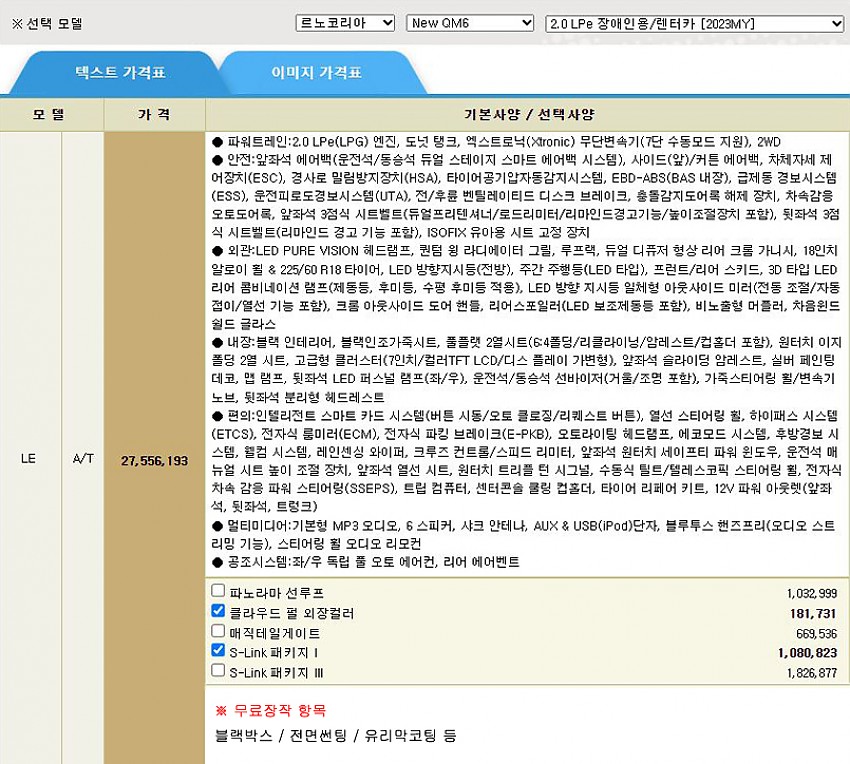
Task: Click the 1,826,877 package price
Action: click(x=812, y=673)
